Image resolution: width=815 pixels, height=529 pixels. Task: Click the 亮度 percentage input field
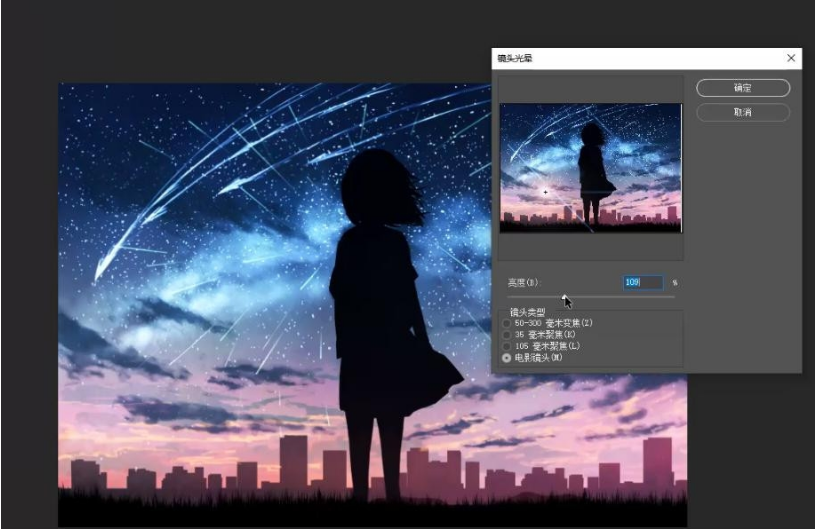(x=642, y=283)
